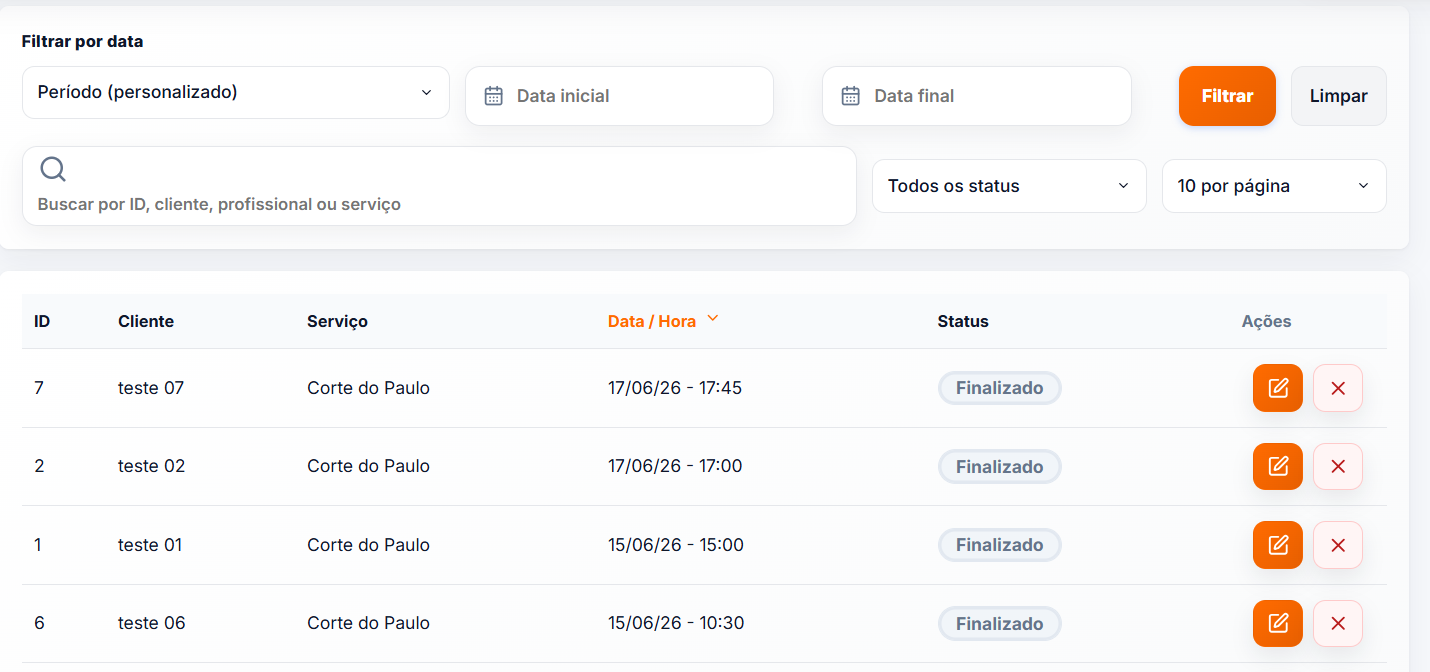Click date 15/06/26 - 10:30

[x=676, y=623]
